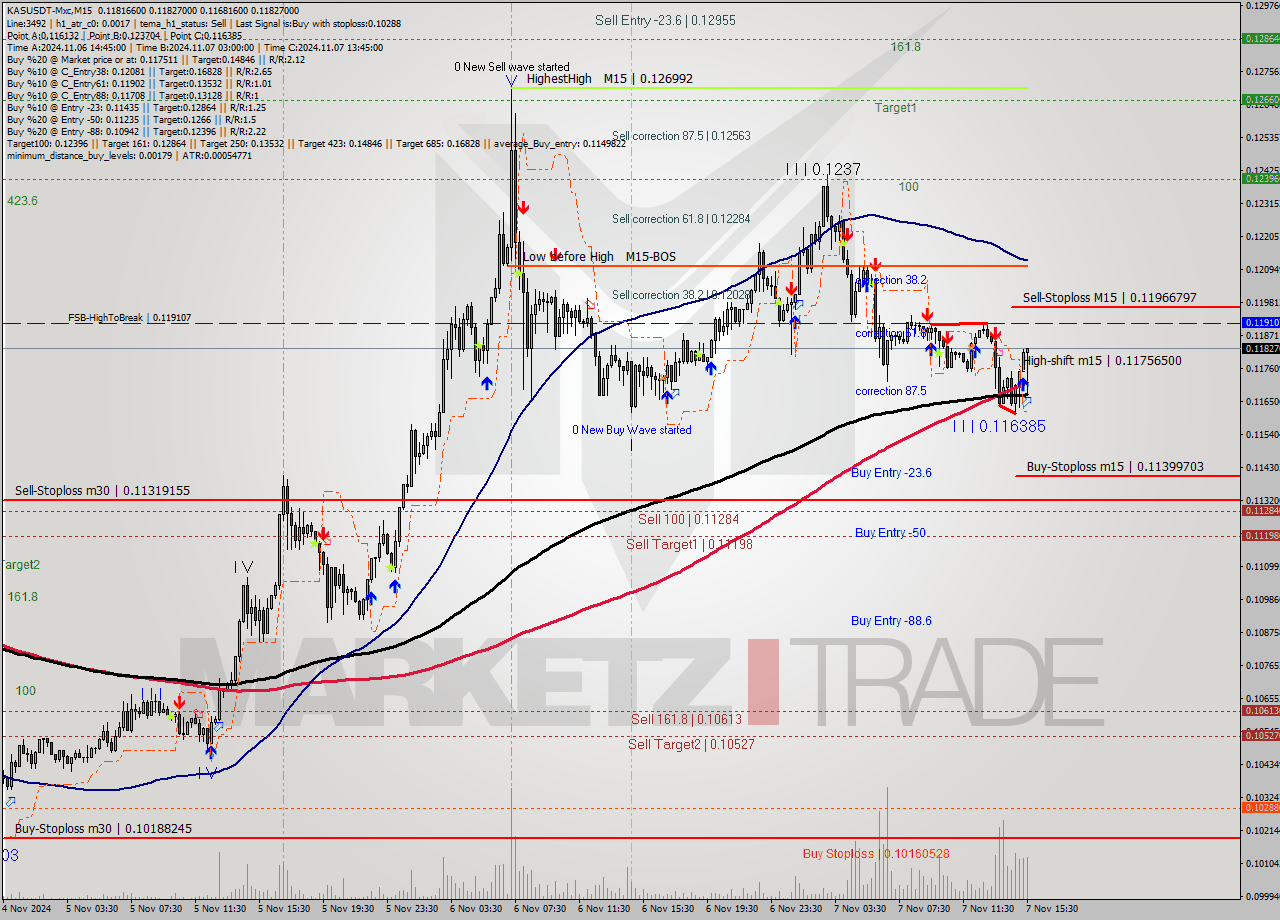The width and height of the screenshot is (1280, 920).
Task: Click the '5 Nov 11:30' time axis label
Action: click(220, 909)
